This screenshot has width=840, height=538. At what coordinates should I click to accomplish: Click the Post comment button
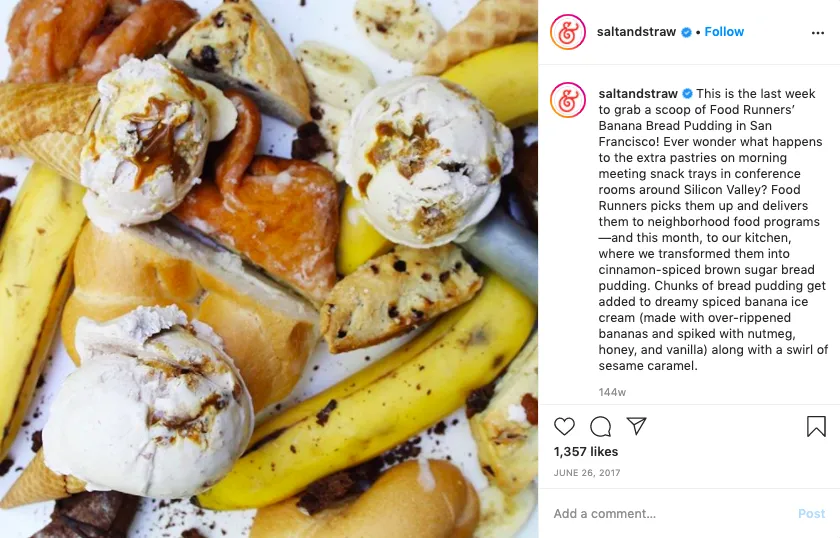(x=811, y=513)
